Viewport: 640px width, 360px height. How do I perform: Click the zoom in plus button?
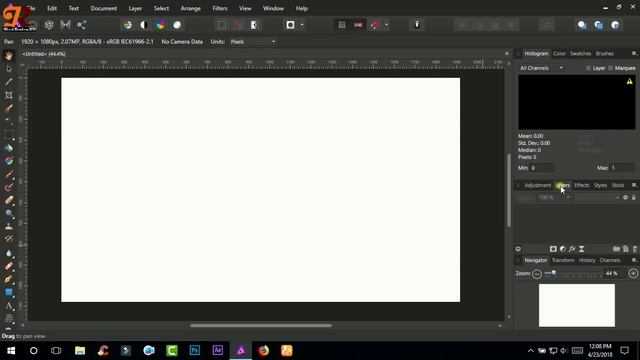click(633, 273)
